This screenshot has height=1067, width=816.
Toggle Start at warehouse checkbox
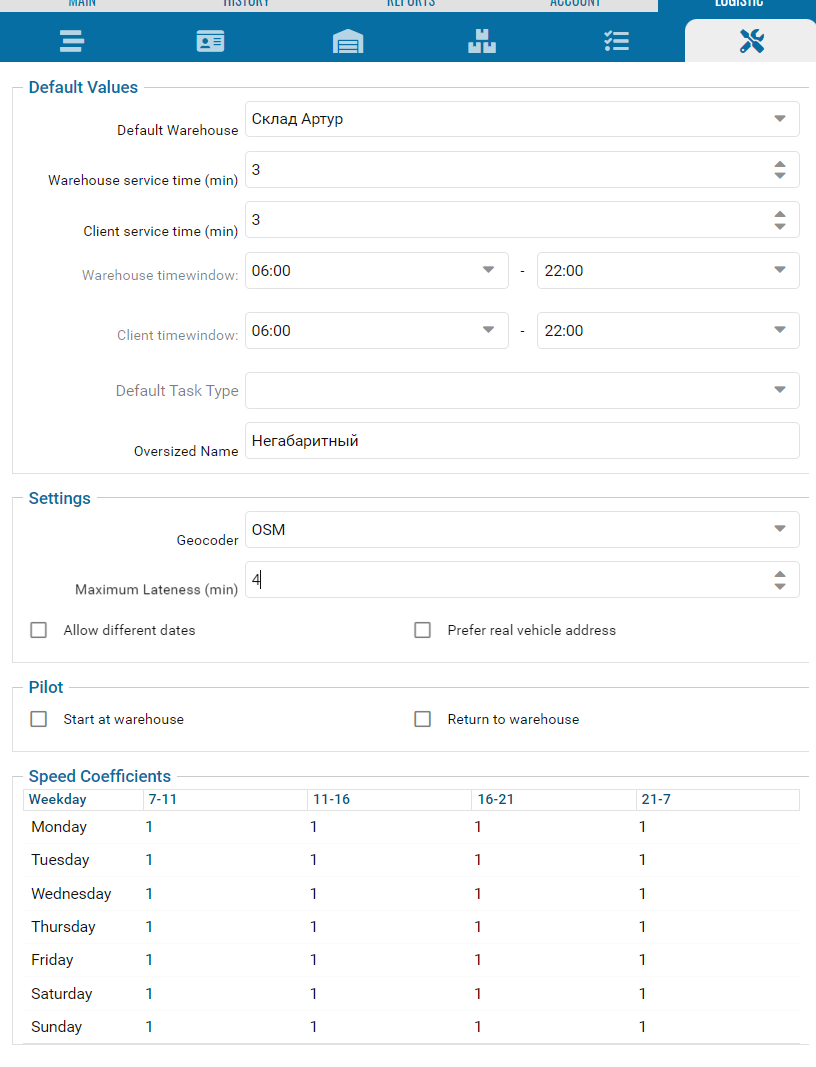39,719
